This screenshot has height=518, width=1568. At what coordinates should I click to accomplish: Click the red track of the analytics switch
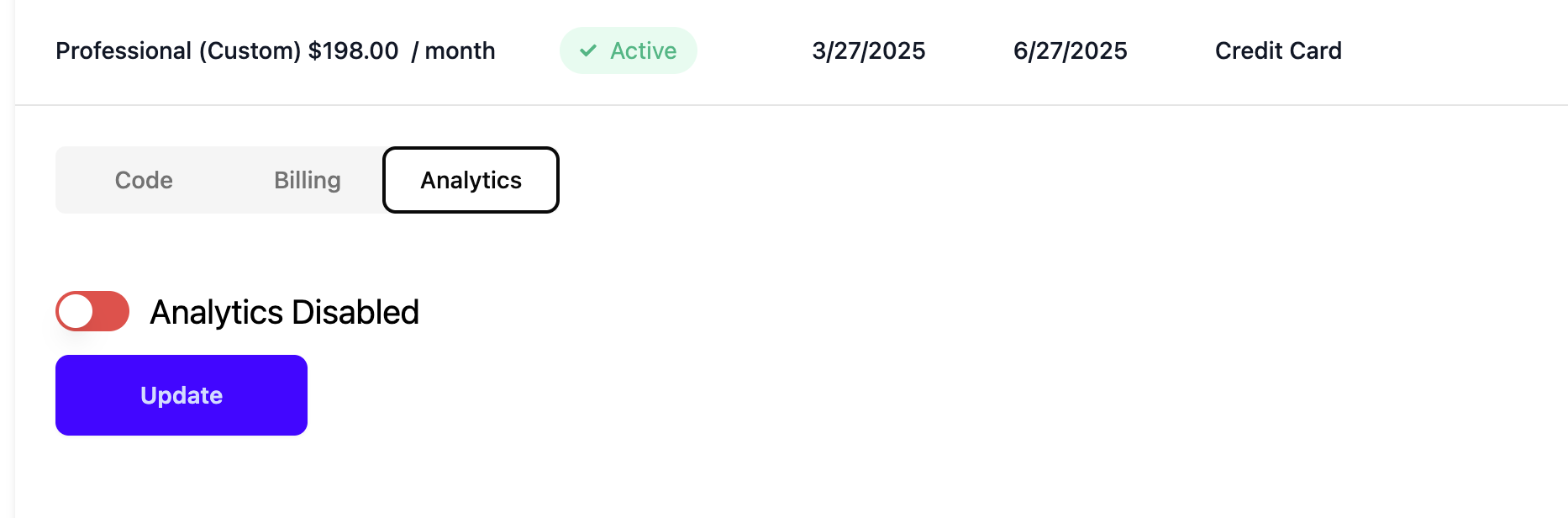pos(112,311)
